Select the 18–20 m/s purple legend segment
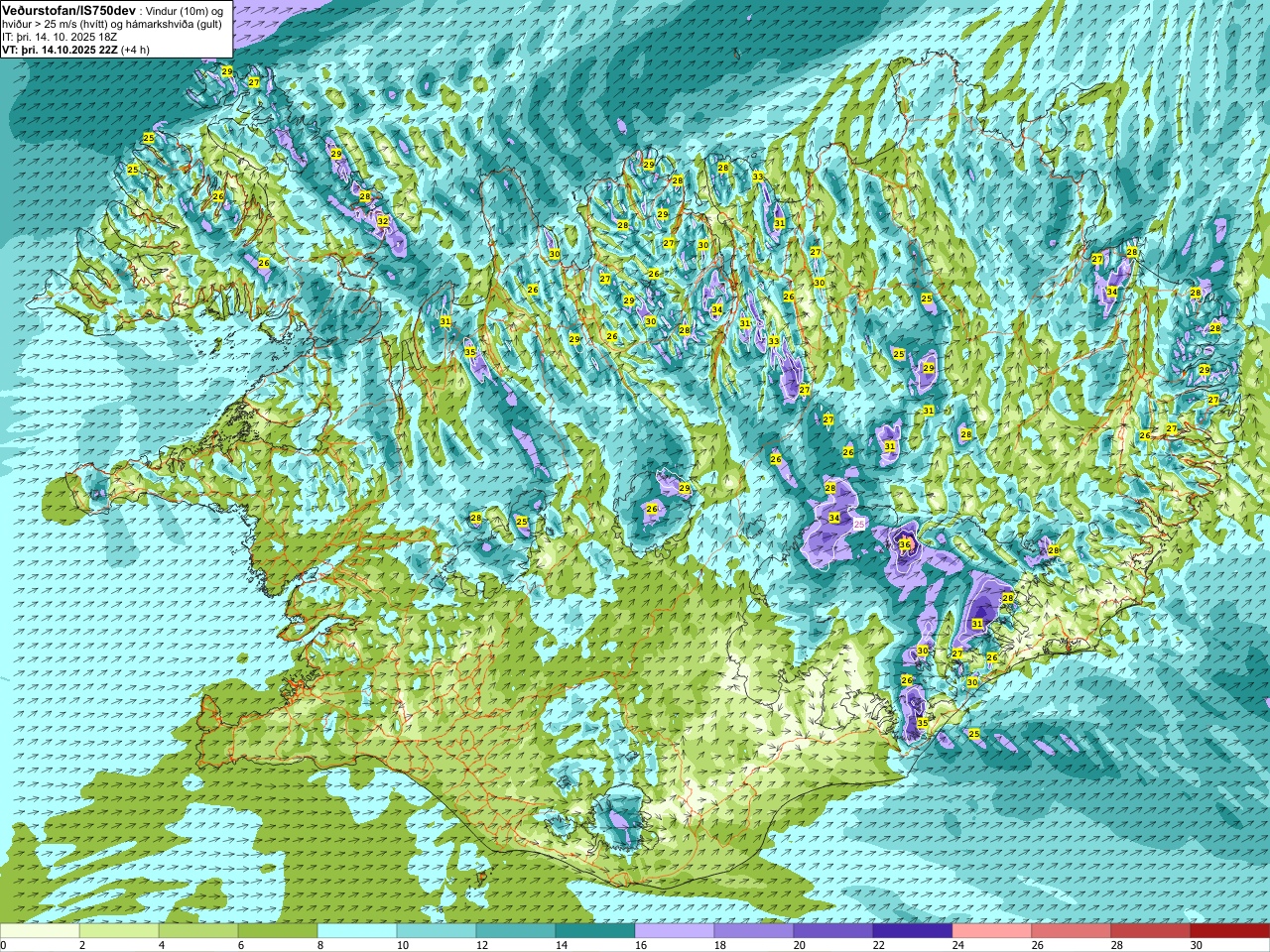 [x=754, y=931]
